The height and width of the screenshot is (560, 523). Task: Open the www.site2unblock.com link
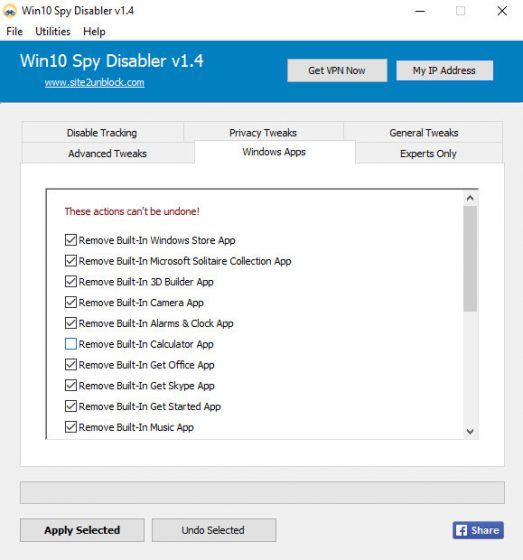coord(94,82)
